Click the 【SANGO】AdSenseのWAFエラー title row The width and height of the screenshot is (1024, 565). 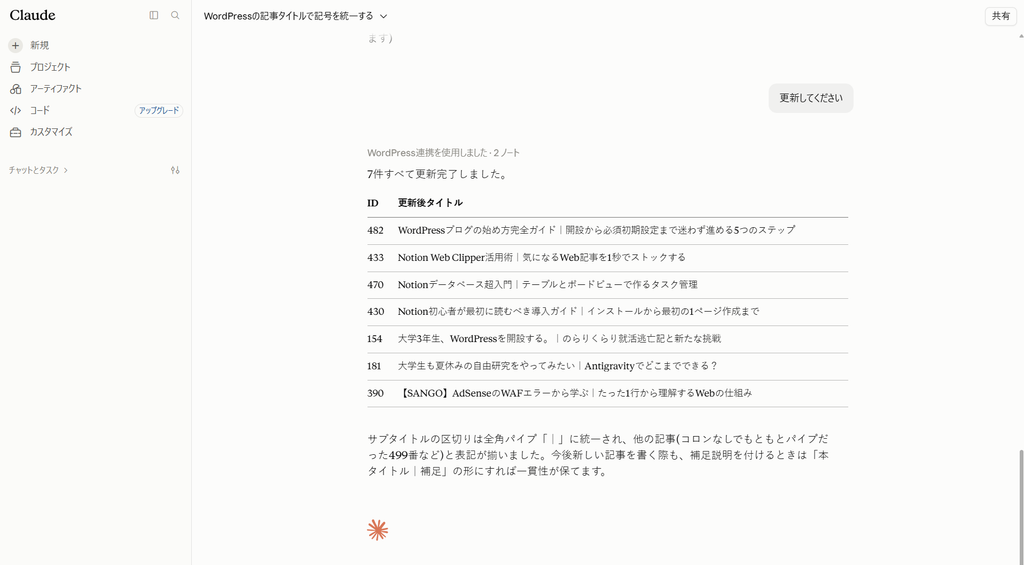[x=575, y=393]
